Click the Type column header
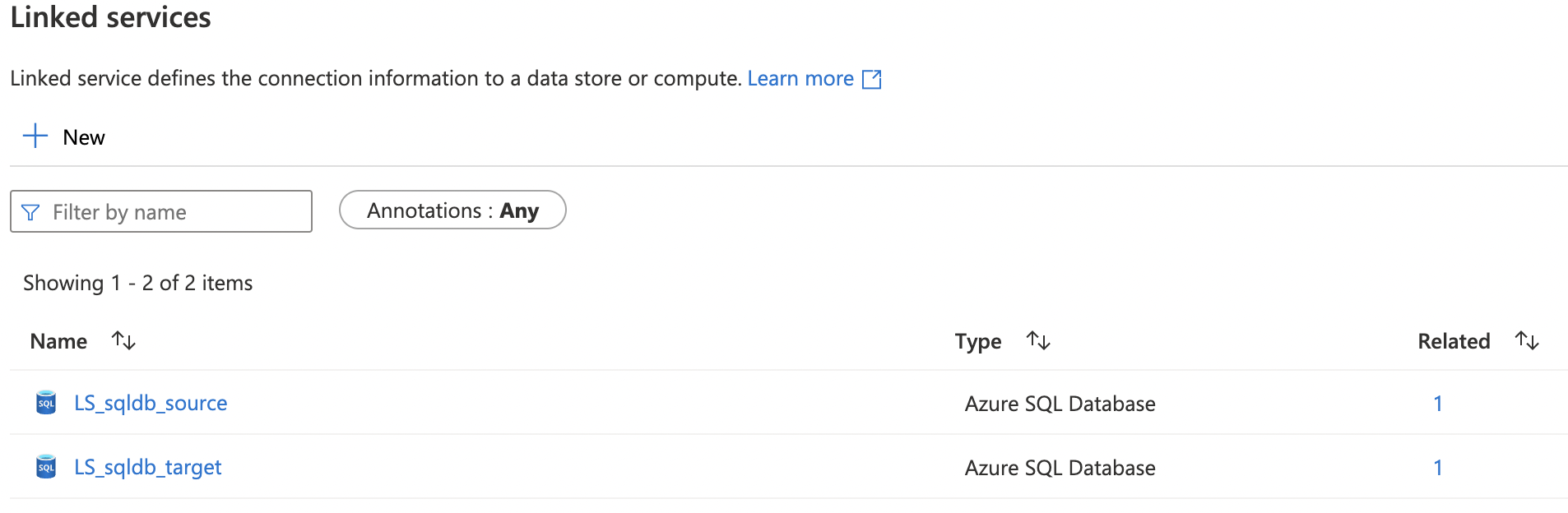 [x=977, y=341]
